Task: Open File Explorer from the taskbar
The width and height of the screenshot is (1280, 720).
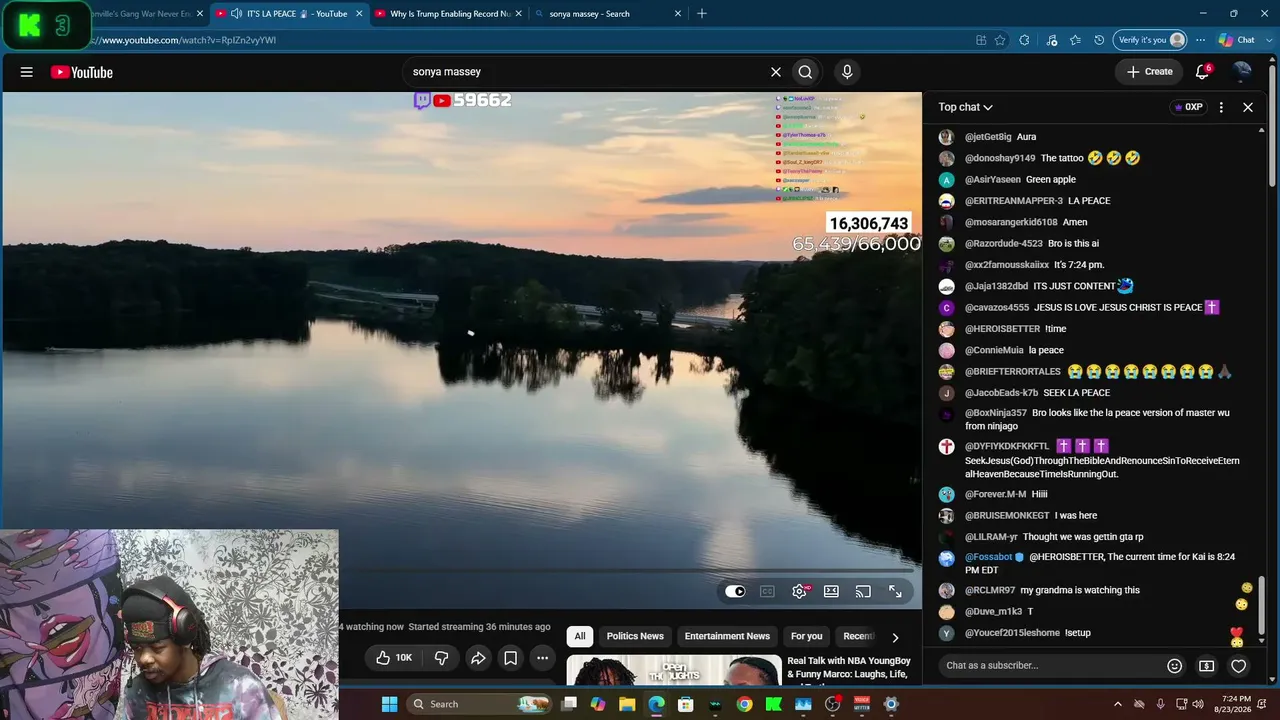Action: tap(627, 704)
